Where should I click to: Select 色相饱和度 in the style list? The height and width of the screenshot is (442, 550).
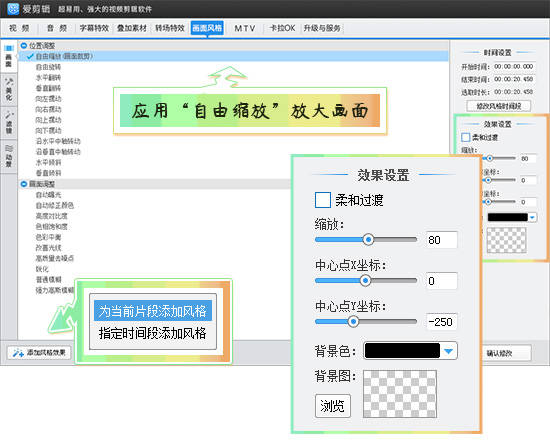tap(52, 226)
